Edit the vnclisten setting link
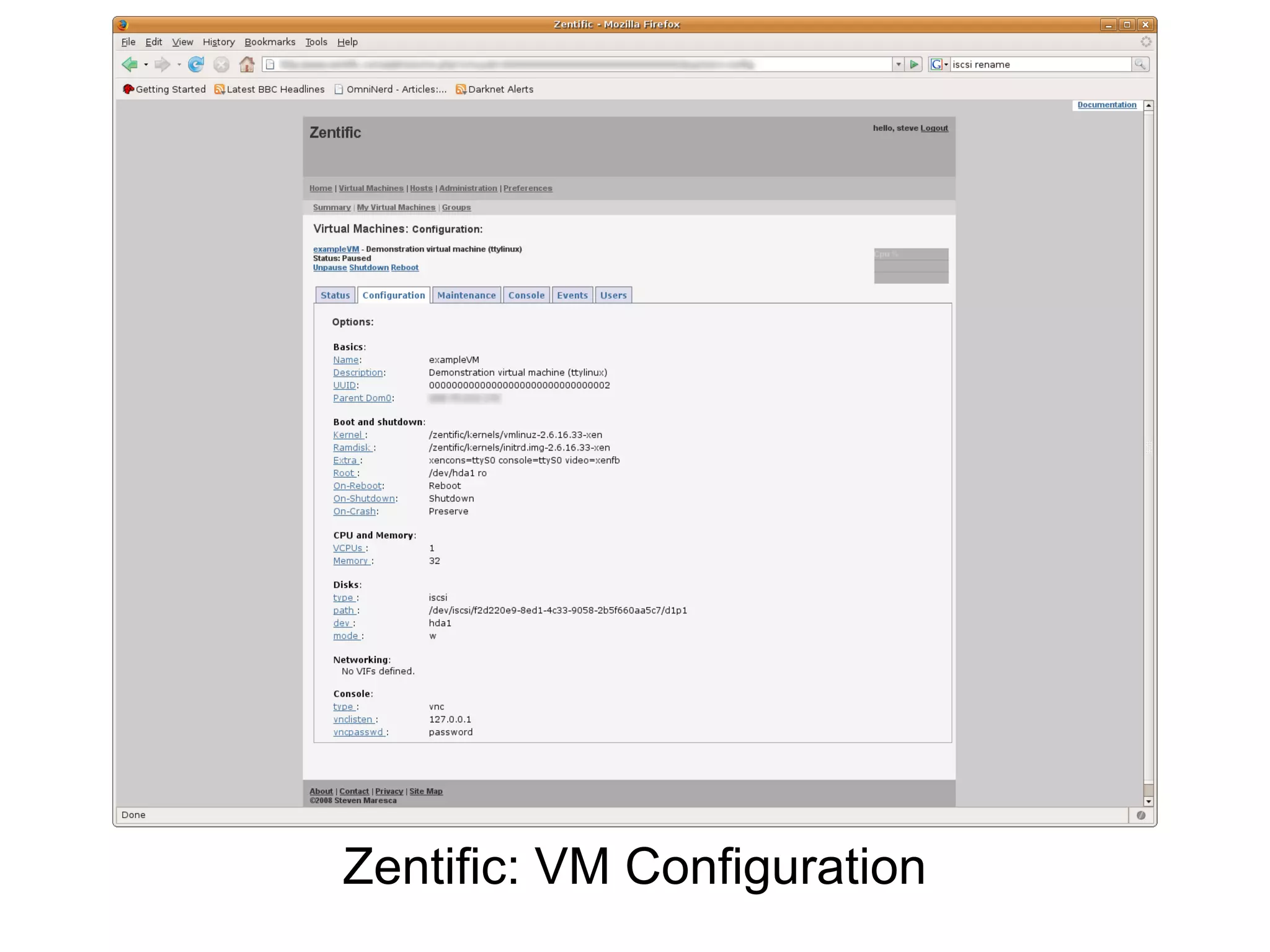Viewport: 1270px width, 952px height. (x=353, y=720)
